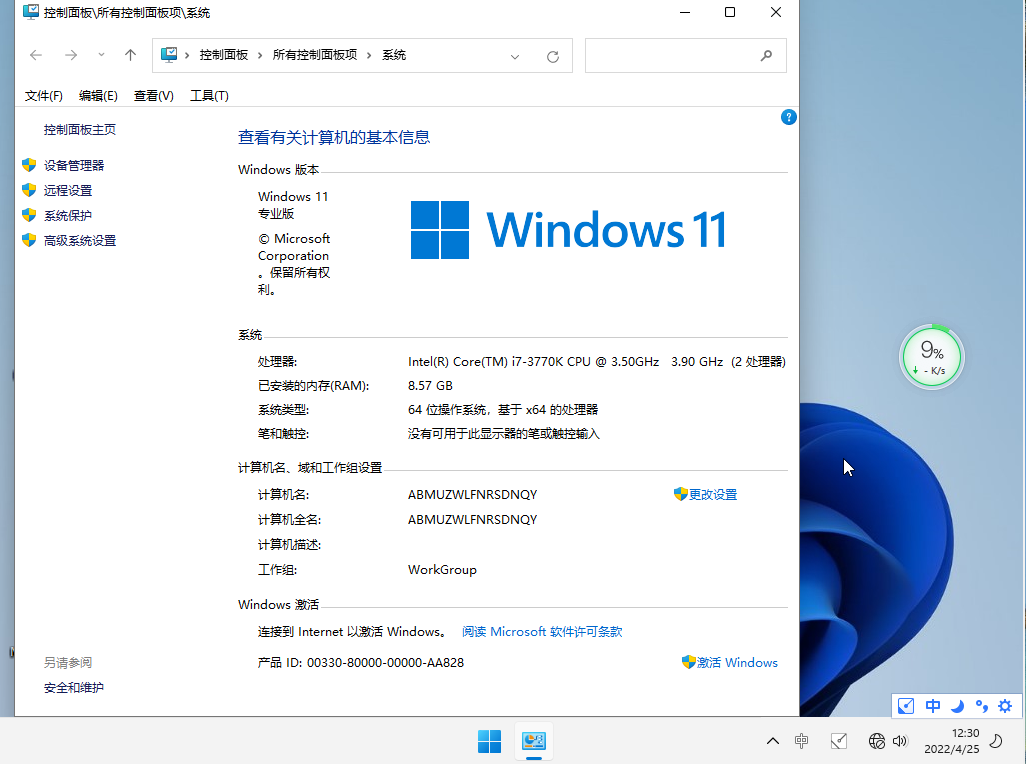This screenshot has height=764, width=1026.
Task: Go up one folder level
Action: click(x=130, y=56)
